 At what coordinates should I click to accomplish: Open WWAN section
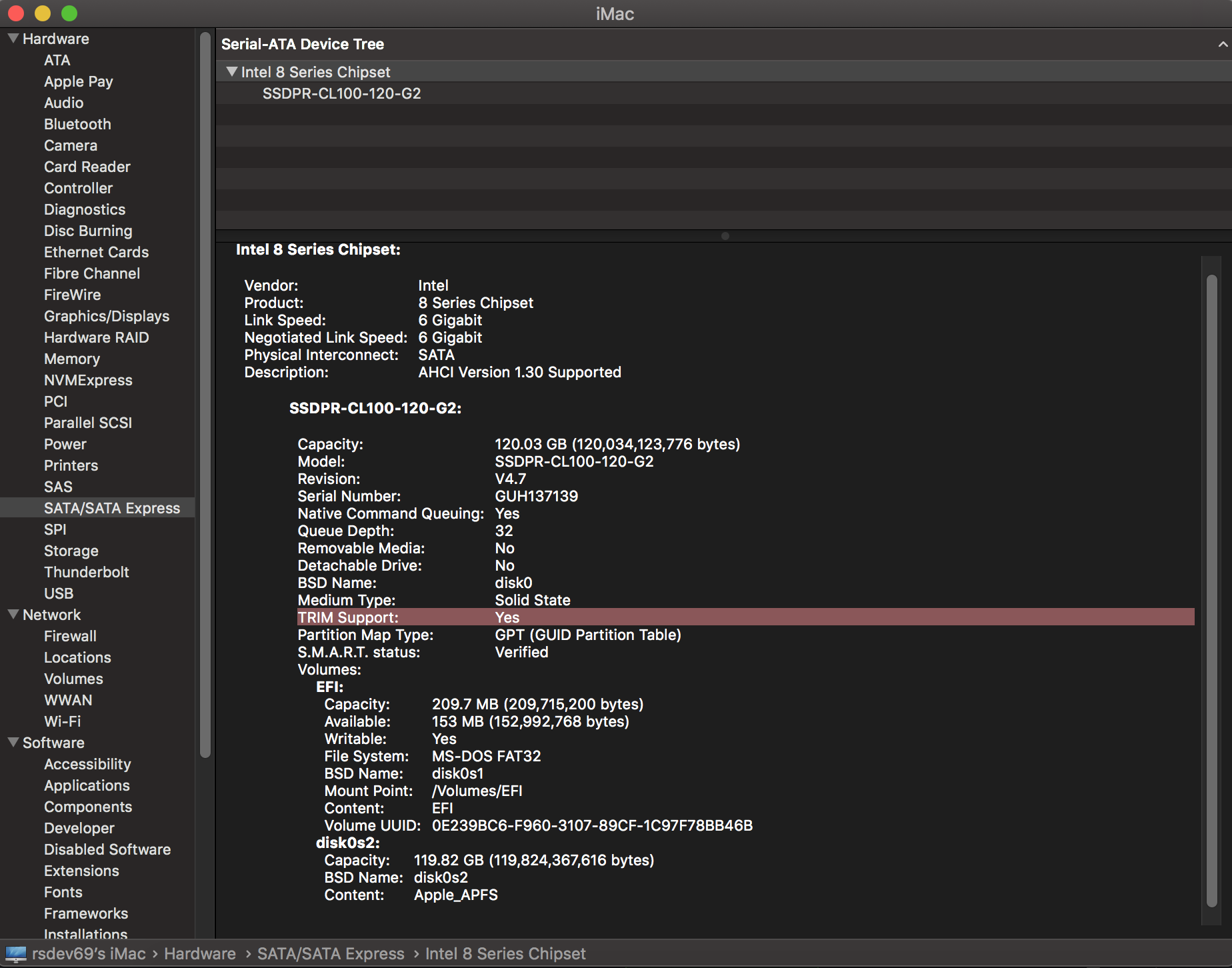pos(68,700)
